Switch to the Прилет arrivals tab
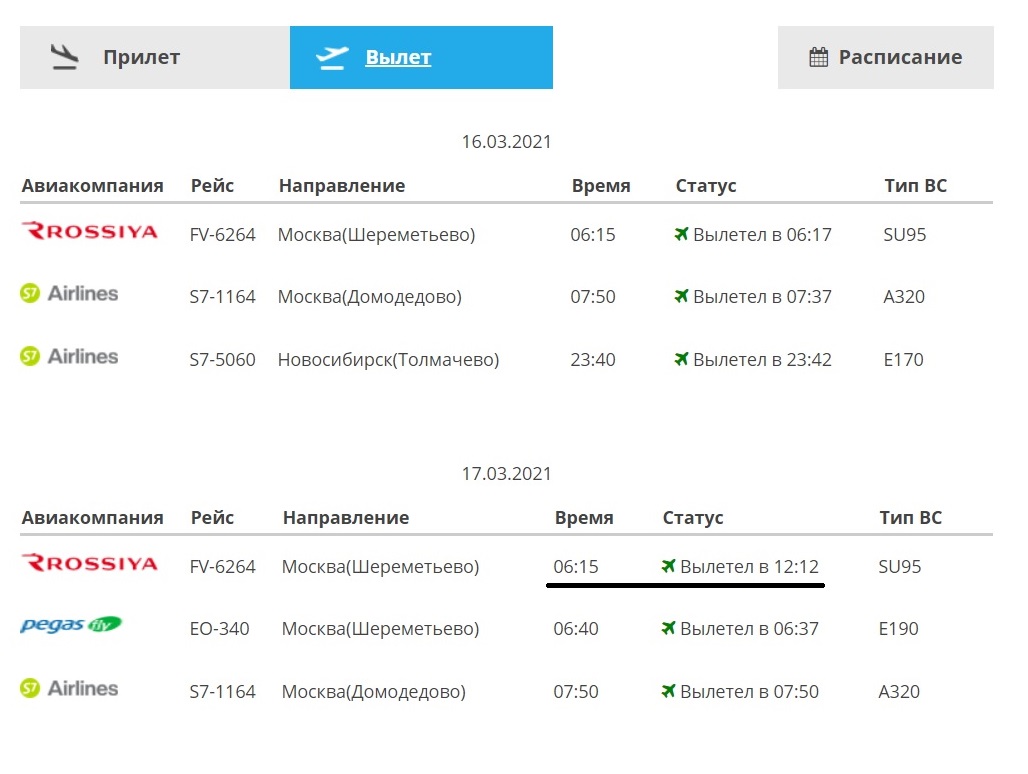Screen dimensions: 1028x774 (x=155, y=58)
